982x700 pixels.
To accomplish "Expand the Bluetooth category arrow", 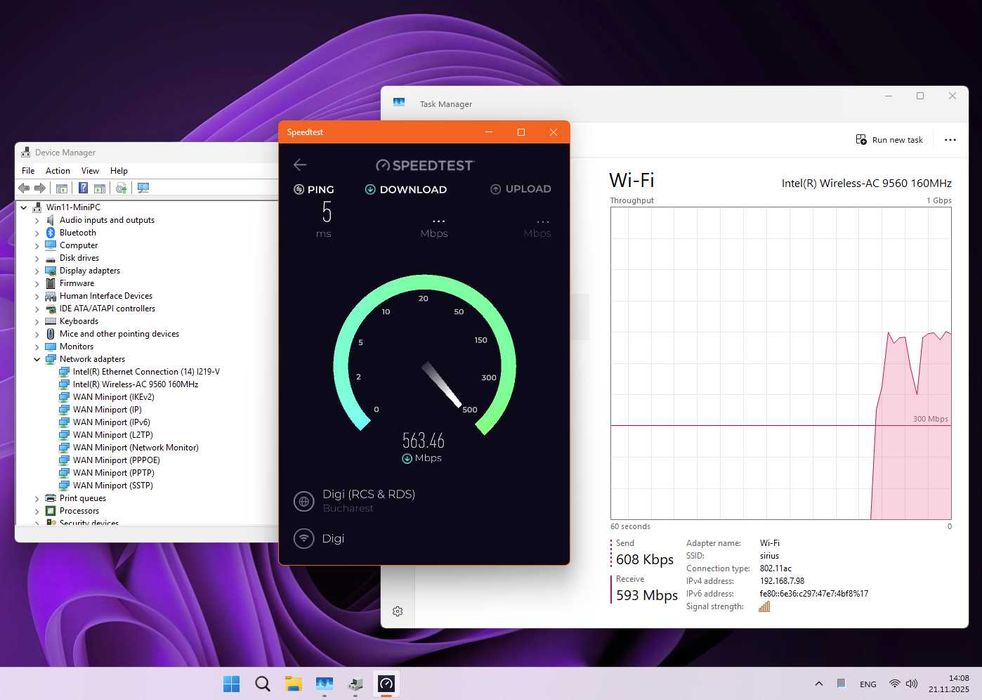I will pos(37,233).
